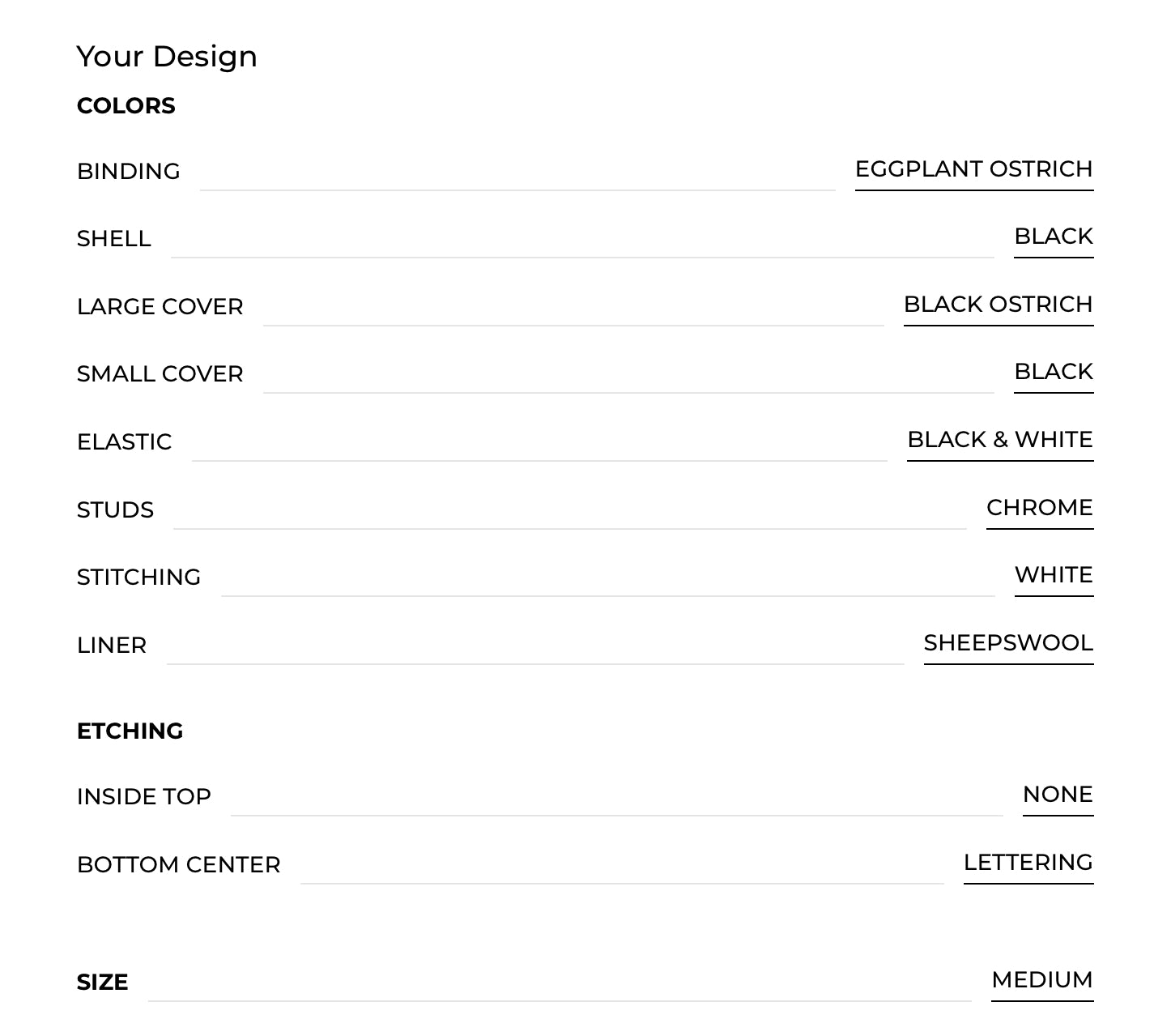Click the SHELL row label

pyautogui.click(x=114, y=239)
